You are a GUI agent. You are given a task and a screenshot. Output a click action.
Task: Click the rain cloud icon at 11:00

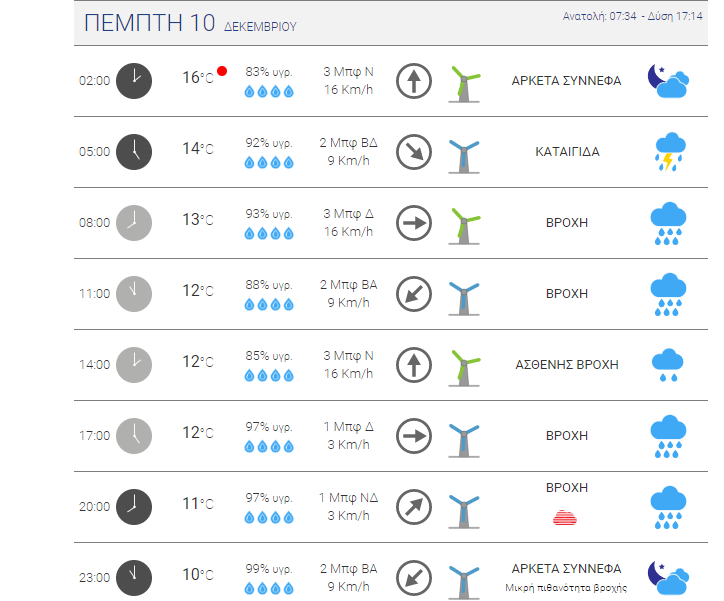click(668, 294)
